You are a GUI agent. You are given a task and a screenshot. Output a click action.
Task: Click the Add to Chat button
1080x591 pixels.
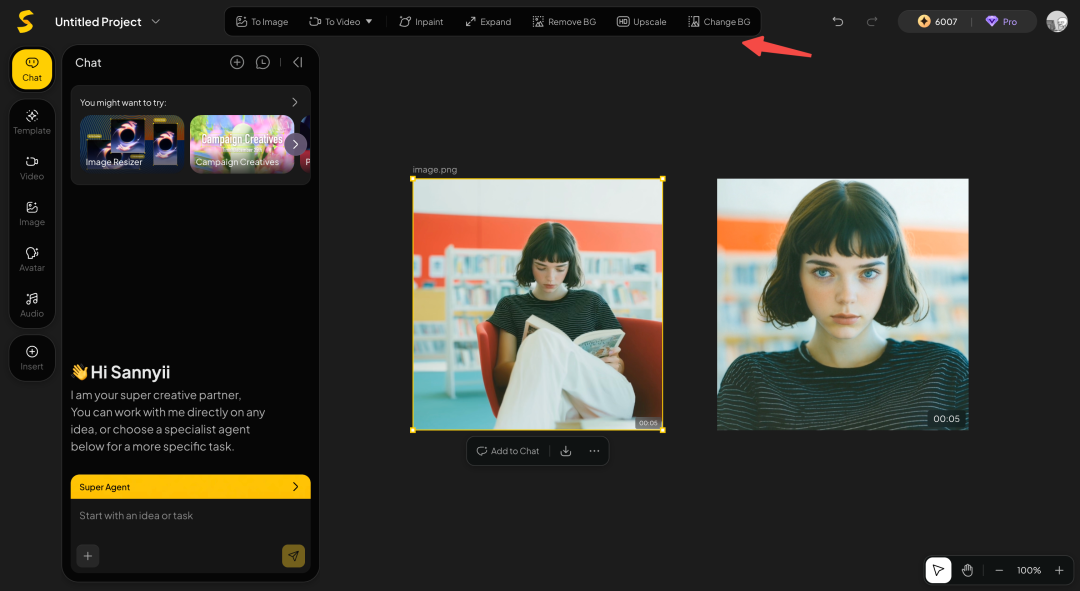pyautogui.click(x=508, y=451)
